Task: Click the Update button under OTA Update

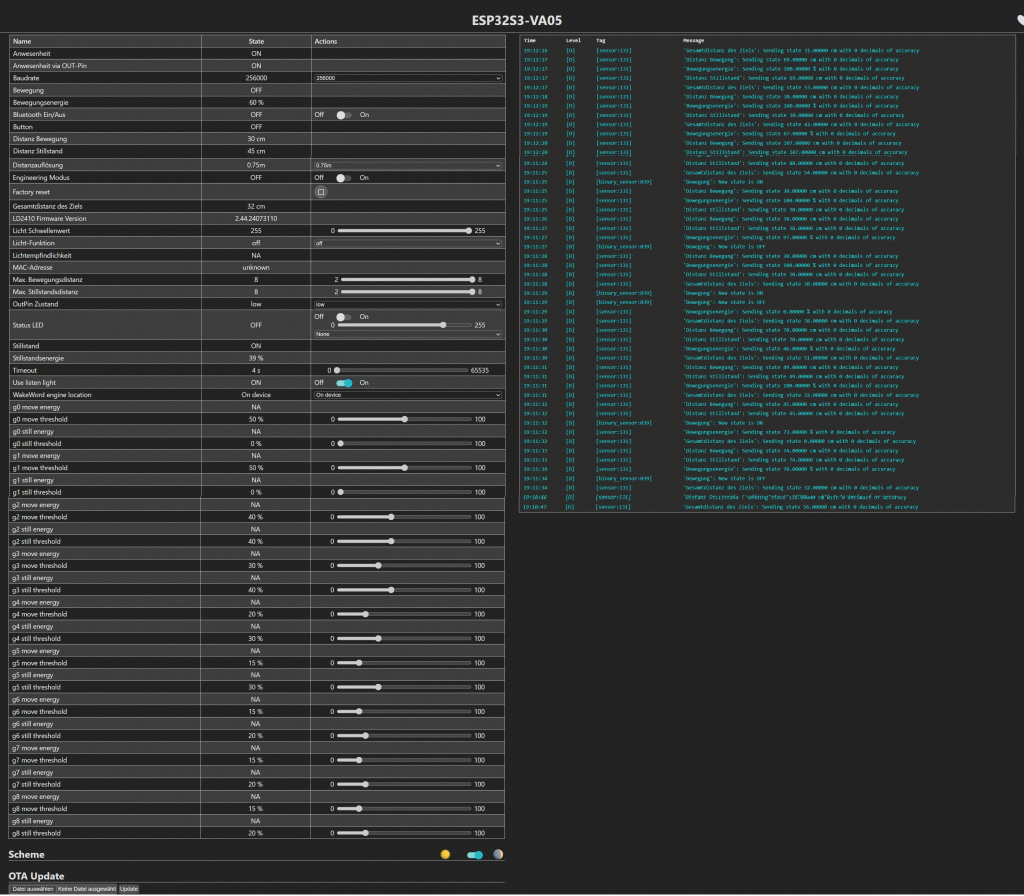Action: 129,888
